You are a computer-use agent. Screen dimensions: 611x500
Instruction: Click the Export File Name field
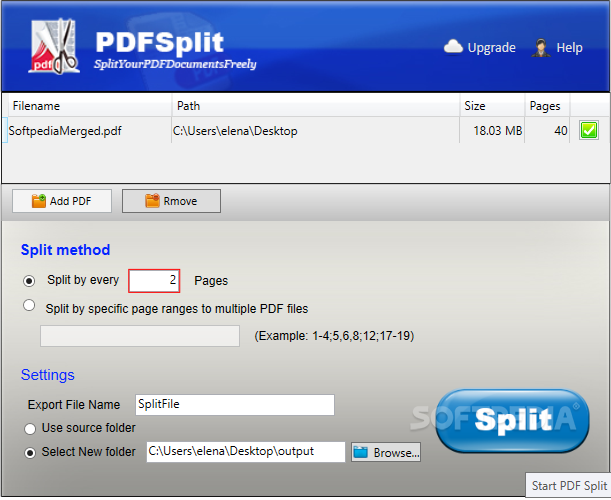[235, 405]
